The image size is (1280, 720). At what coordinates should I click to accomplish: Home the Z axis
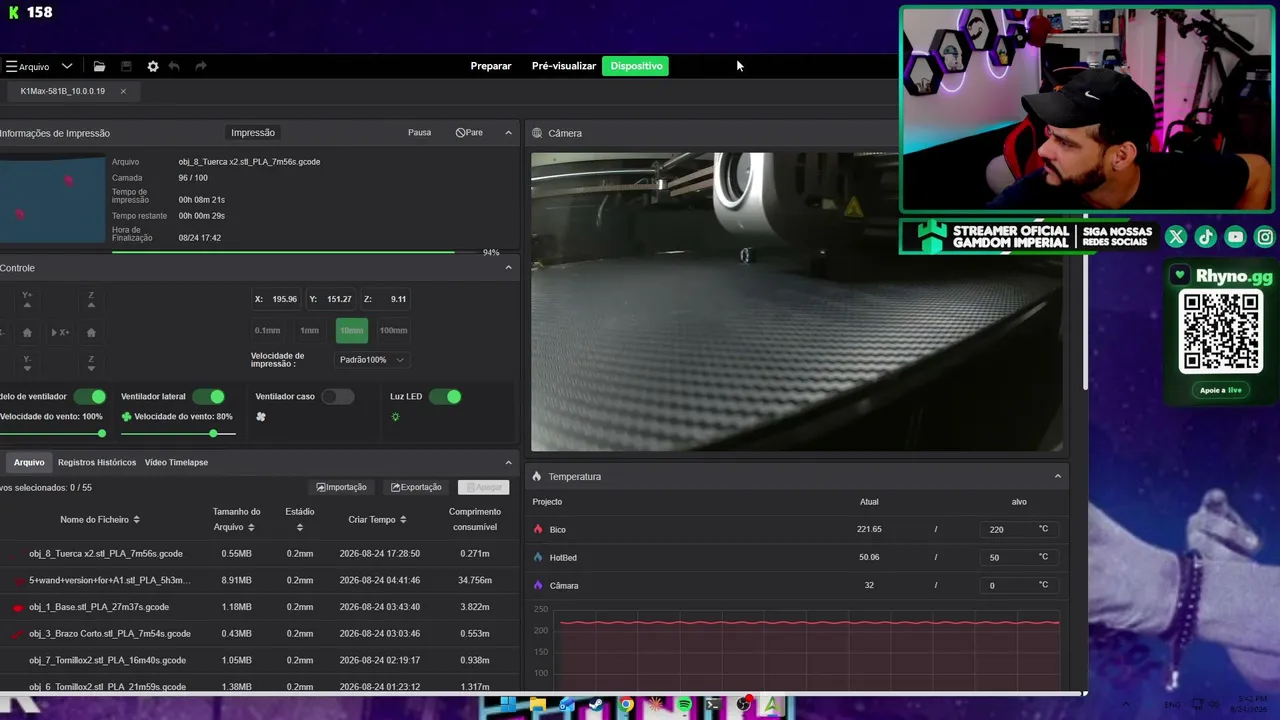91,332
